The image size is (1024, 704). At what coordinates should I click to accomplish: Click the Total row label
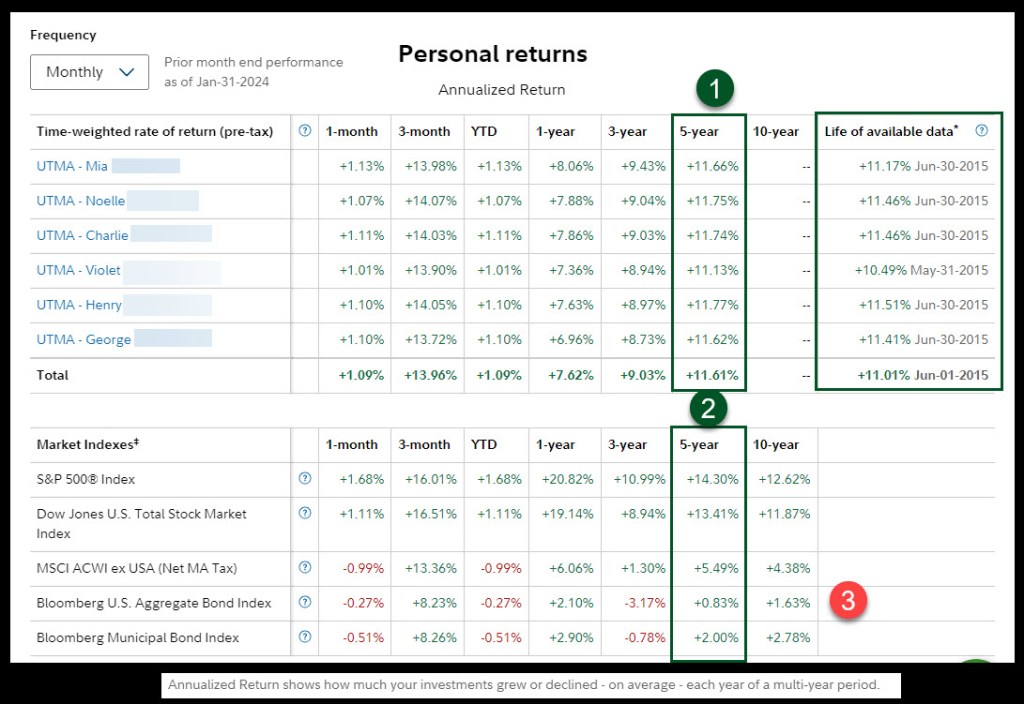52,375
